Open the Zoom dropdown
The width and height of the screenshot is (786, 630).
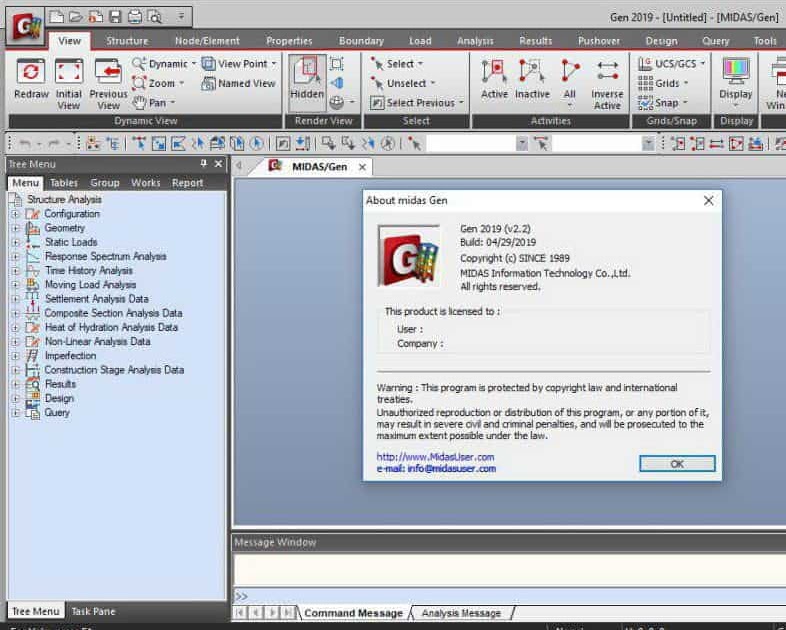point(182,83)
